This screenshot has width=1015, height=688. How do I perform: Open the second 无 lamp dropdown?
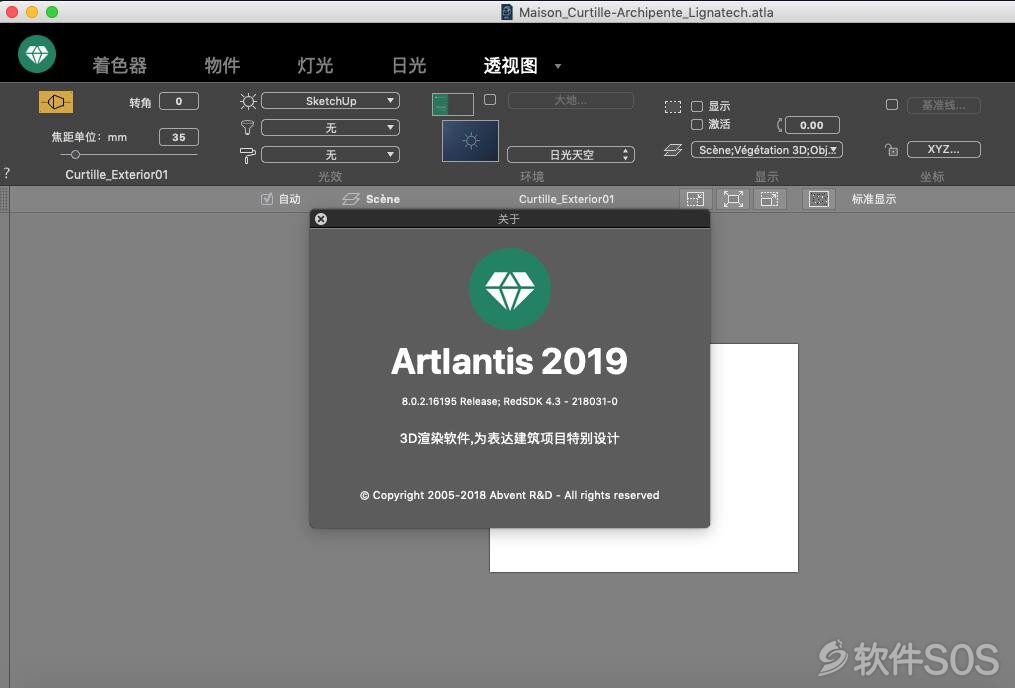(330, 128)
